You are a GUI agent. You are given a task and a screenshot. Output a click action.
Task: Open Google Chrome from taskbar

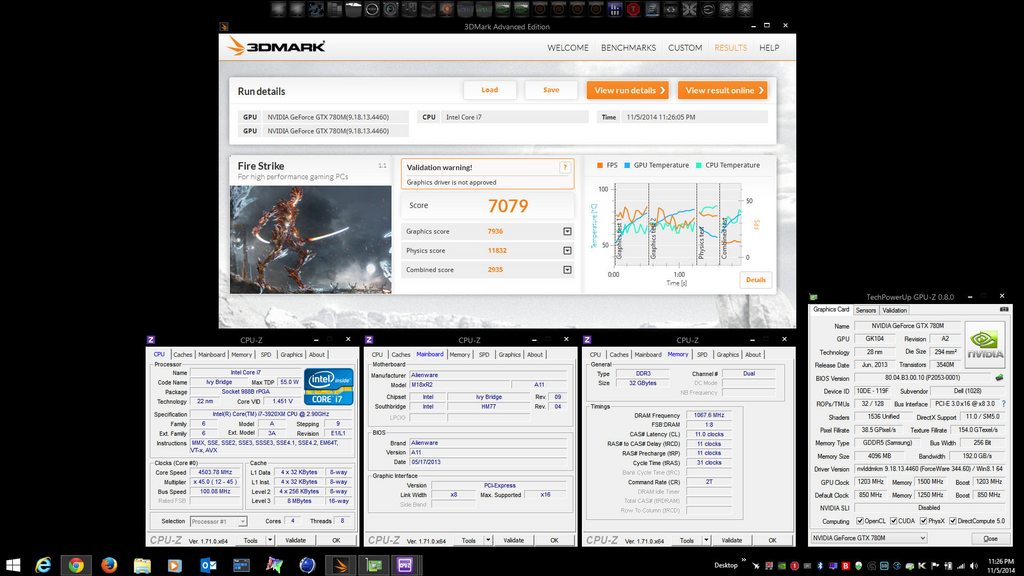76,565
